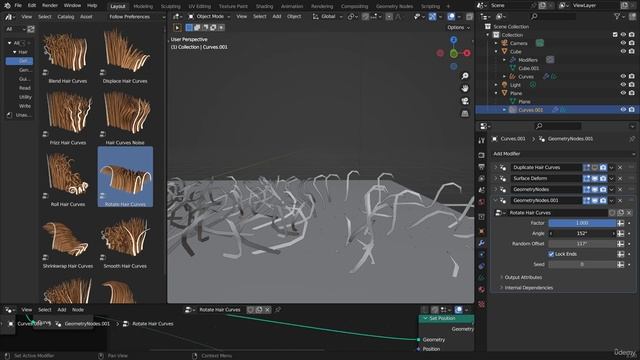640x360 pixels.
Task: Switch to the Geometry Nodes workspace tab
Action: (394, 6)
